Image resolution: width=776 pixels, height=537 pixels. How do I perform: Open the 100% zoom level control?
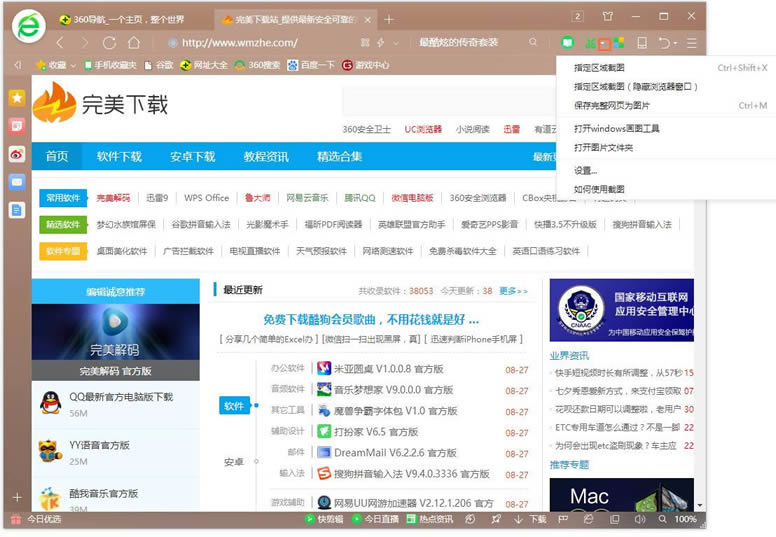click(685, 519)
